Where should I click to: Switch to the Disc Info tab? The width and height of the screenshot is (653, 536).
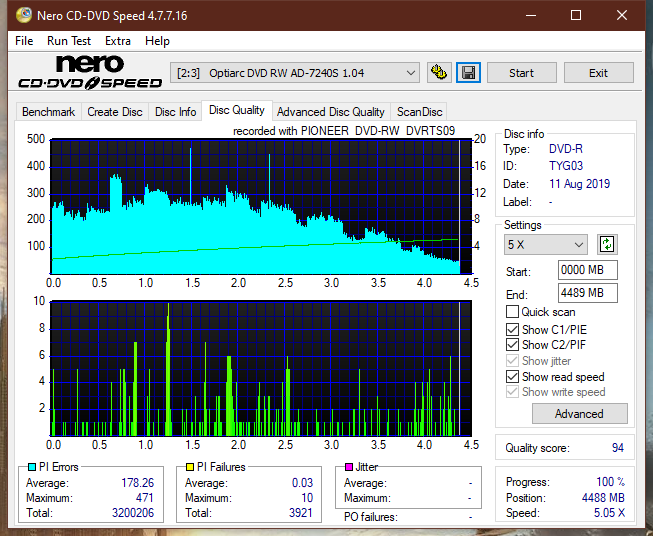[175, 112]
